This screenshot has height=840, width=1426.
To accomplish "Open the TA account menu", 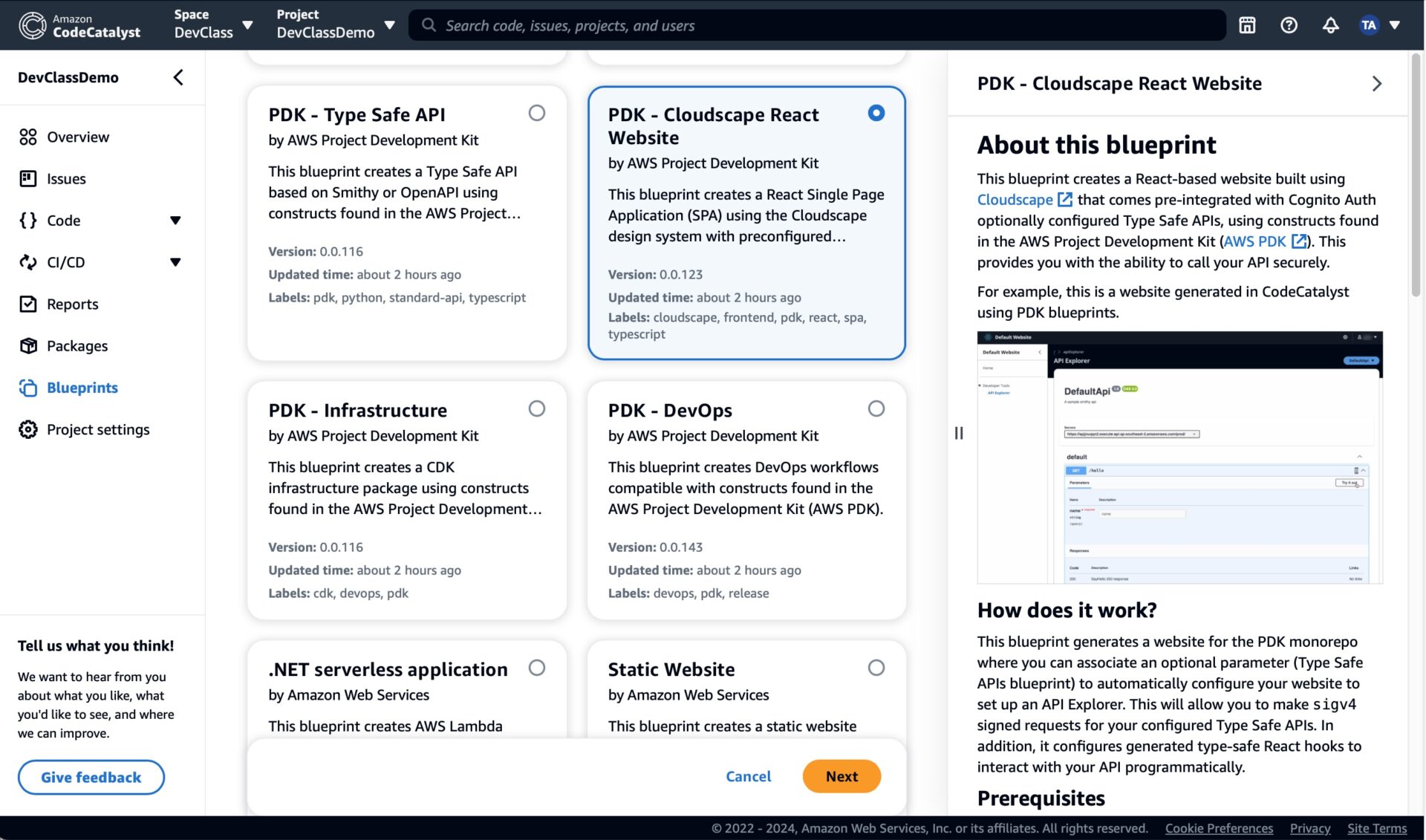I will click(1369, 25).
